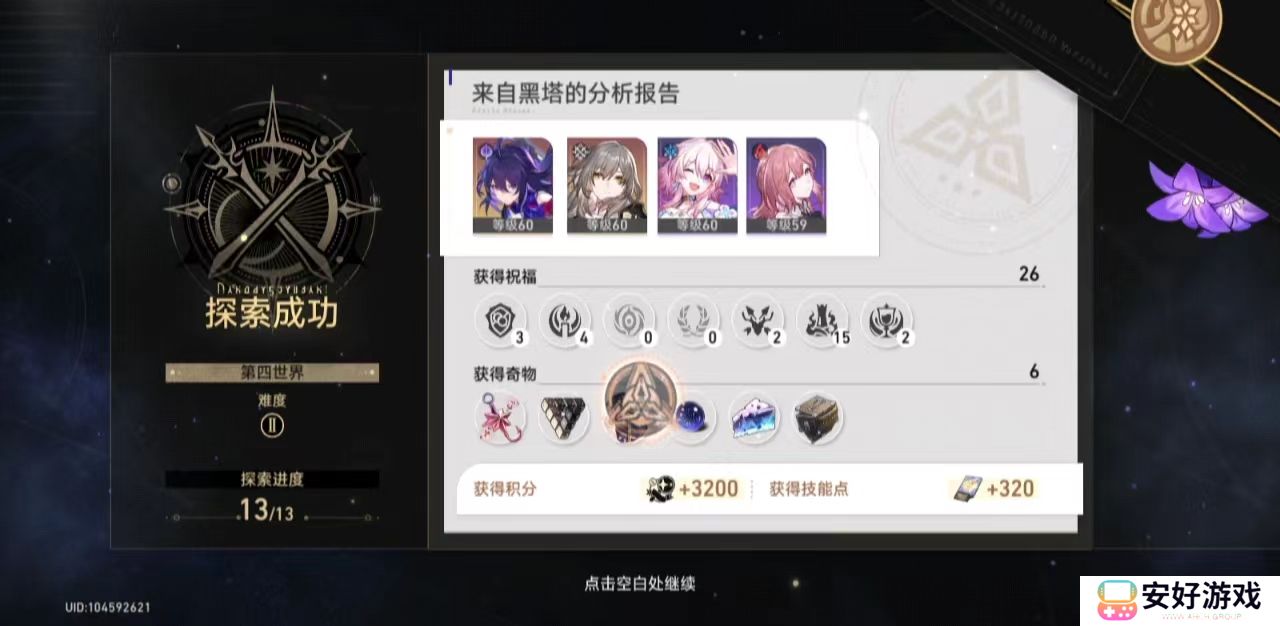The height and width of the screenshot is (626, 1280).
Task: Click the blessing icon with count 4
Action: point(564,321)
